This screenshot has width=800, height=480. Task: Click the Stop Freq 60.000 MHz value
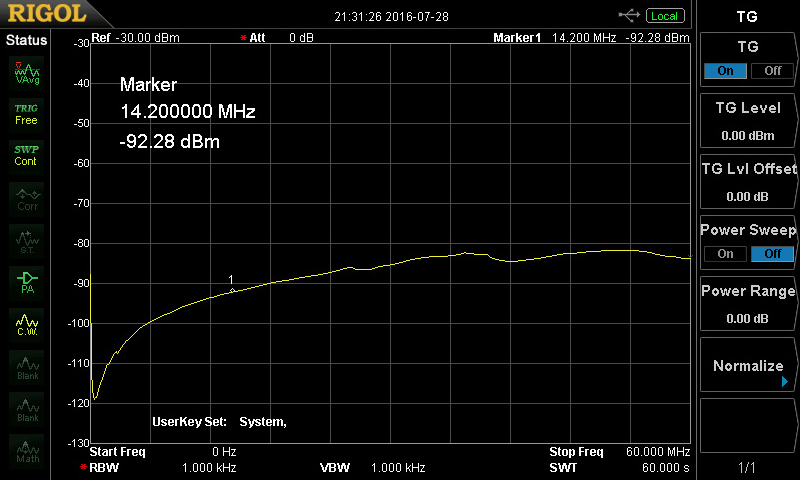pyautogui.click(x=657, y=452)
